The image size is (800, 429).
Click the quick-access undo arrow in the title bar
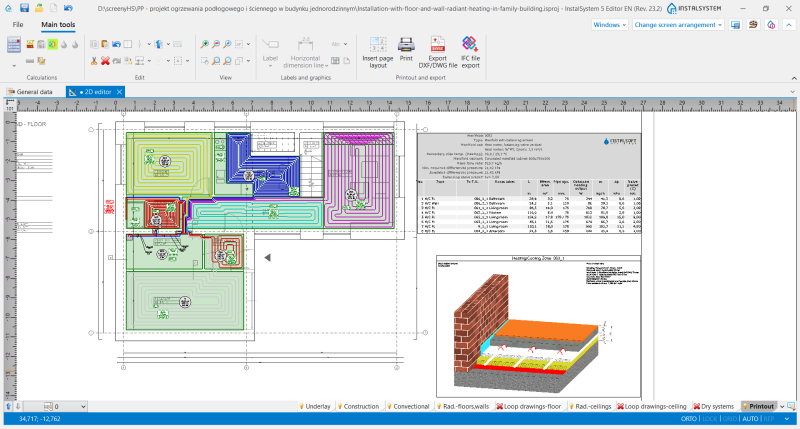[68, 8]
